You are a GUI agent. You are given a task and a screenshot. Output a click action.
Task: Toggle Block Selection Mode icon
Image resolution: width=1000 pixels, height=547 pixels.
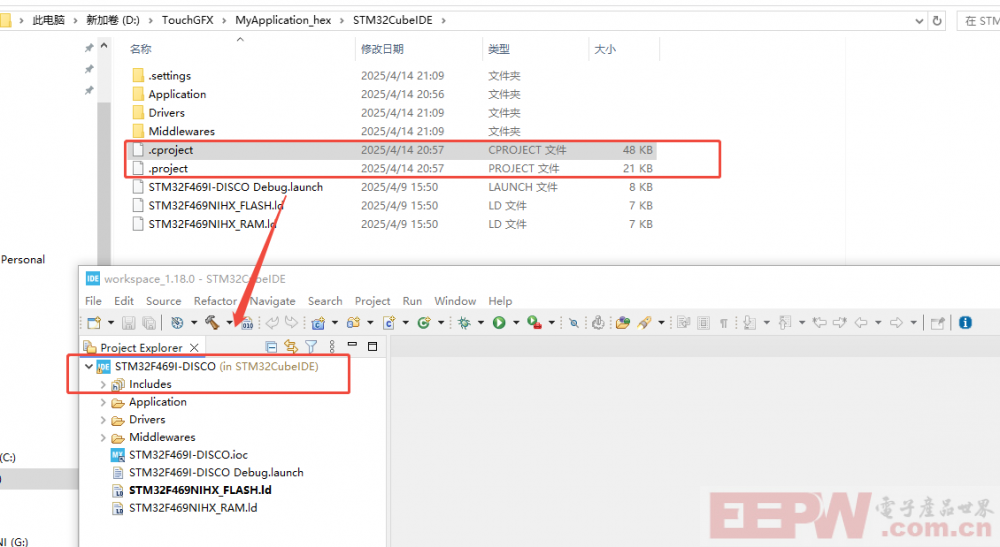point(703,323)
